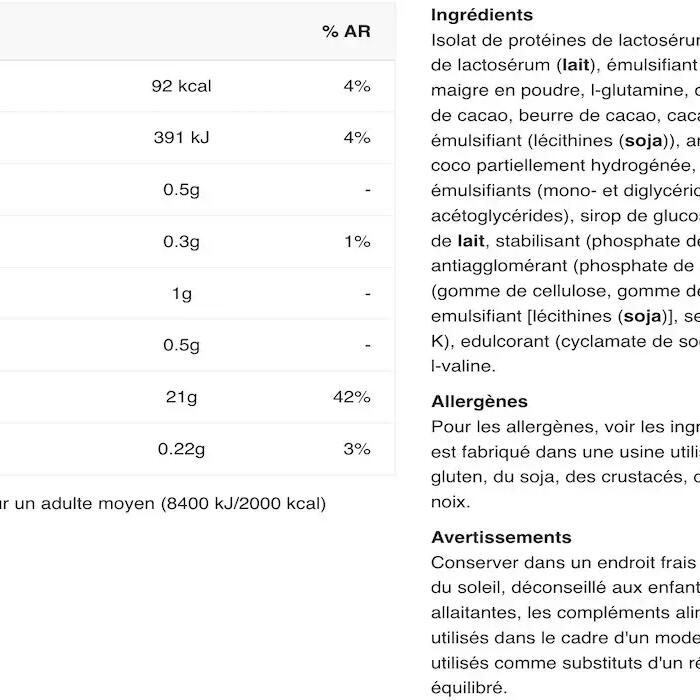
Task: Click the 92 kcal energy value
Action: point(181,86)
